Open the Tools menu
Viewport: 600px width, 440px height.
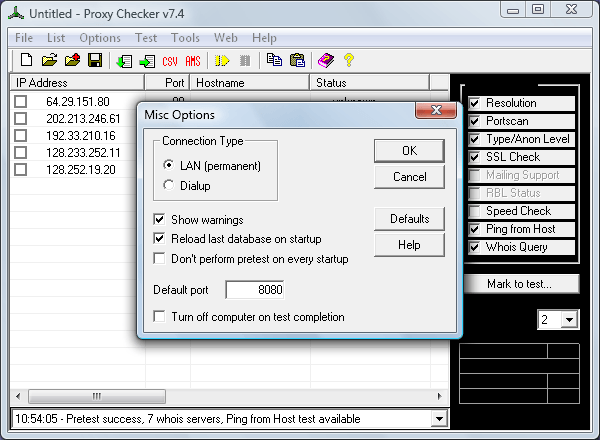(185, 38)
